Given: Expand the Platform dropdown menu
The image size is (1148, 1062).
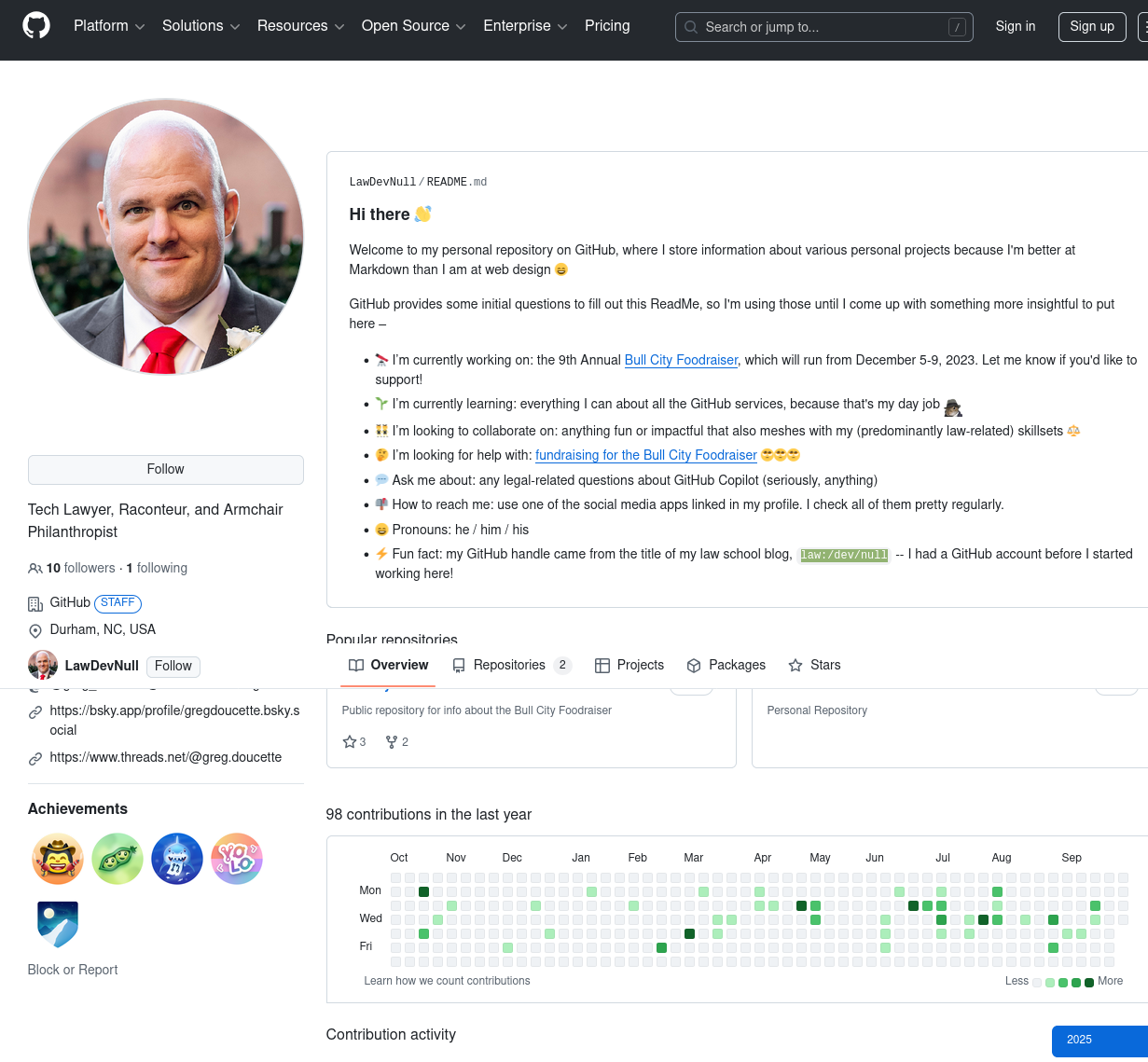Looking at the screenshot, I should click(109, 26).
